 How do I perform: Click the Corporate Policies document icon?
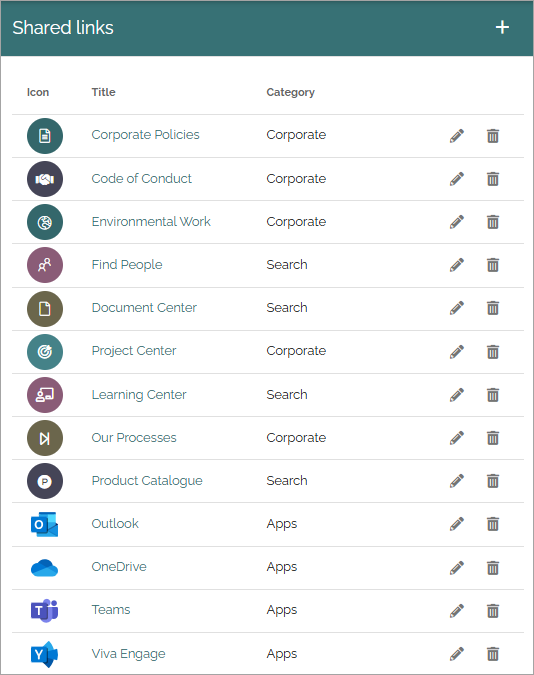pos(45,136)
